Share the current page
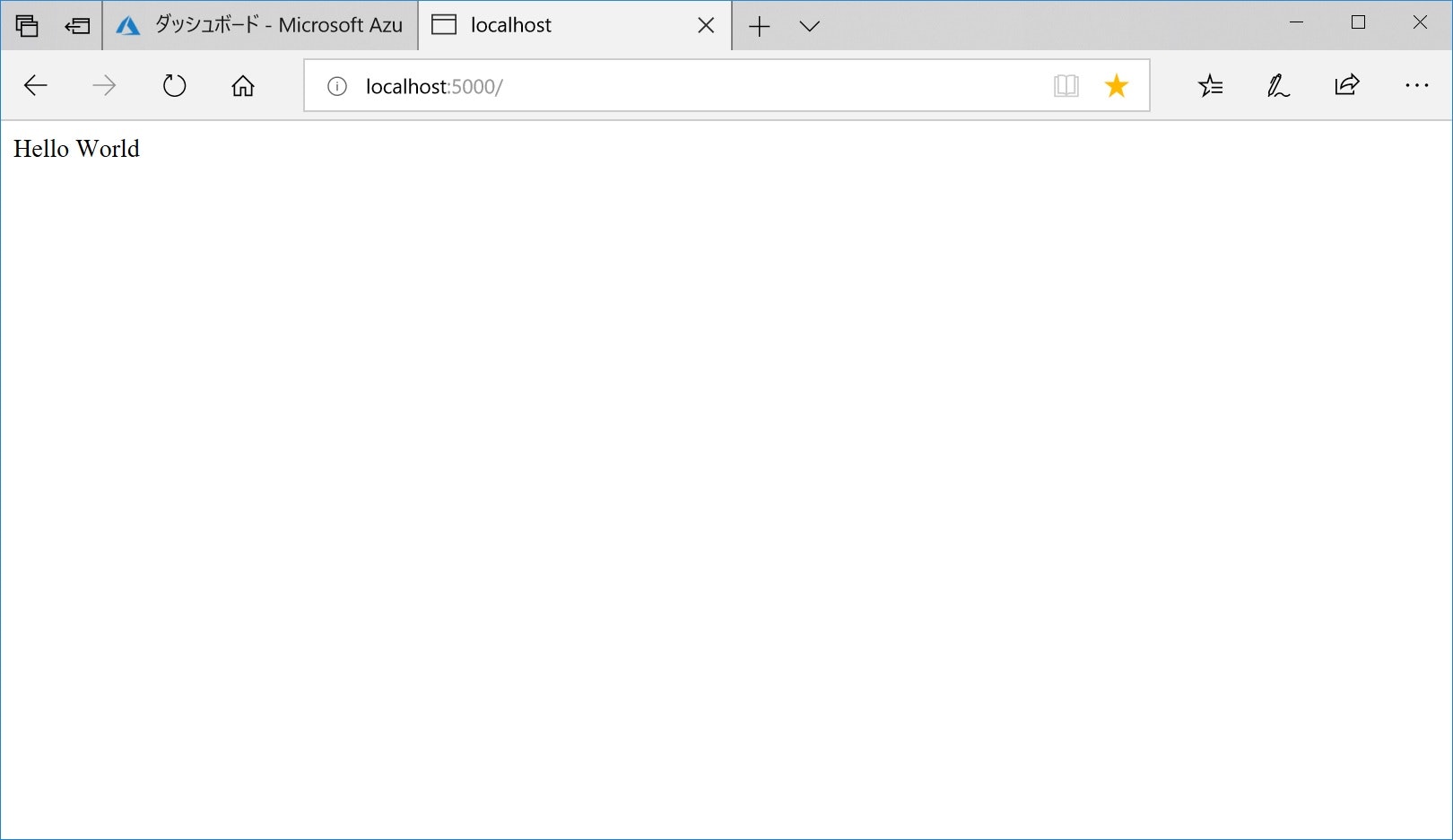 1346,85
